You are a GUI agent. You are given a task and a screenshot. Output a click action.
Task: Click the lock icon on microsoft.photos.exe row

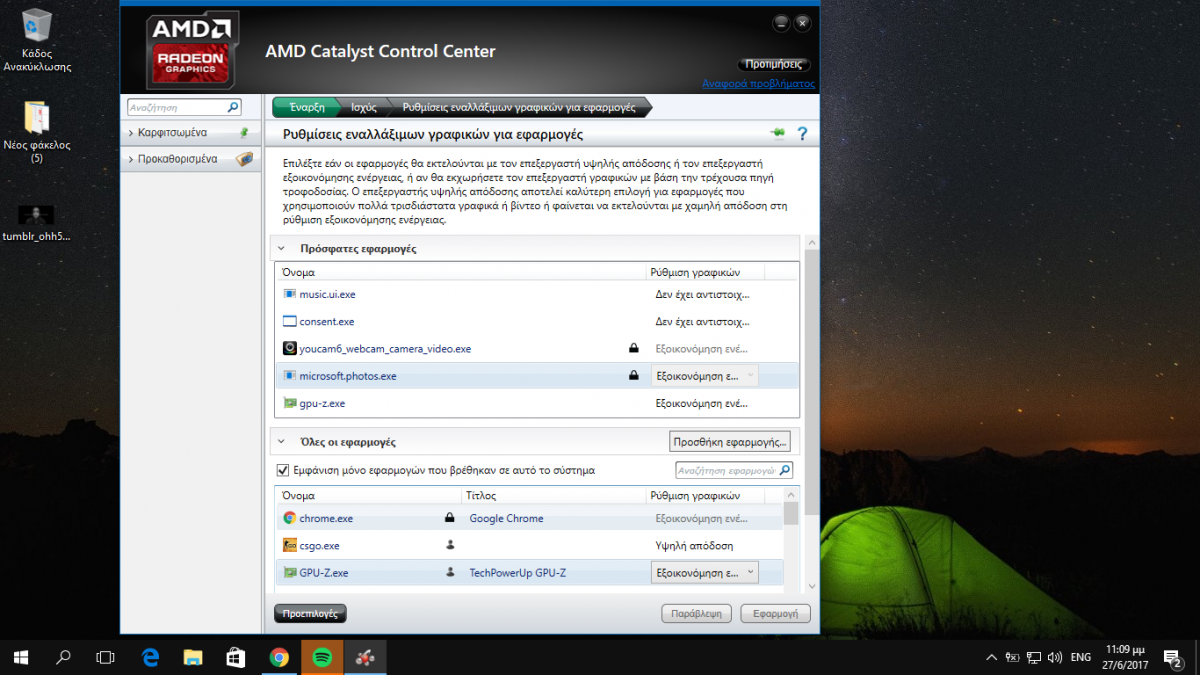click(633, 376)
